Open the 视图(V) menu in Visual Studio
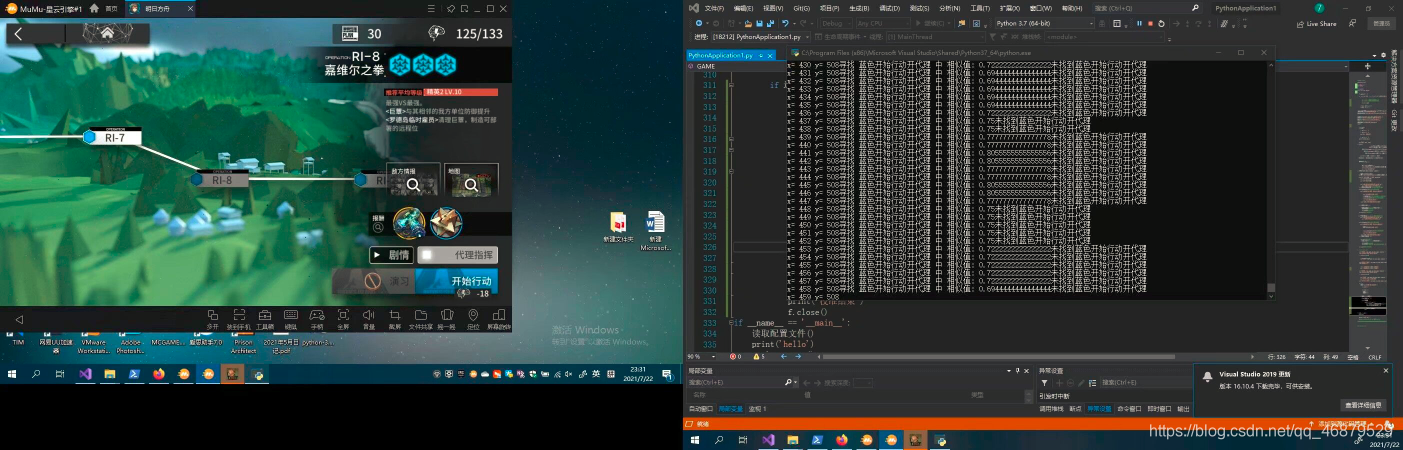The width and height of the screenshot is (1403, 450). 772,8
